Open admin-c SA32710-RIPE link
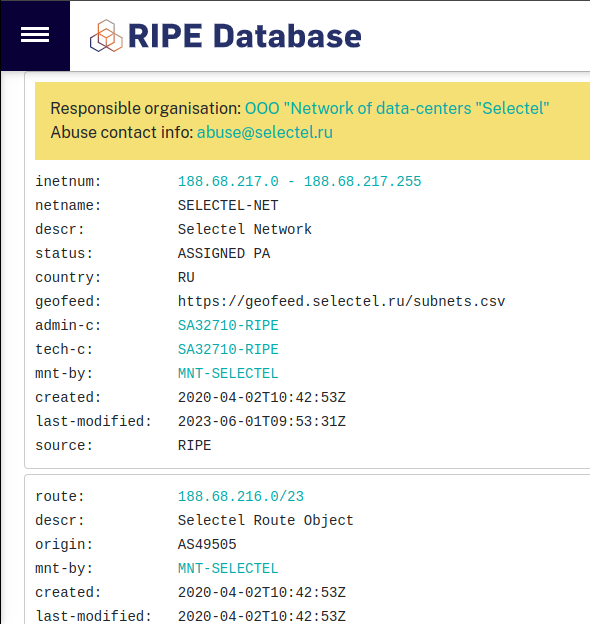590x624 pixels. point(228,326)
